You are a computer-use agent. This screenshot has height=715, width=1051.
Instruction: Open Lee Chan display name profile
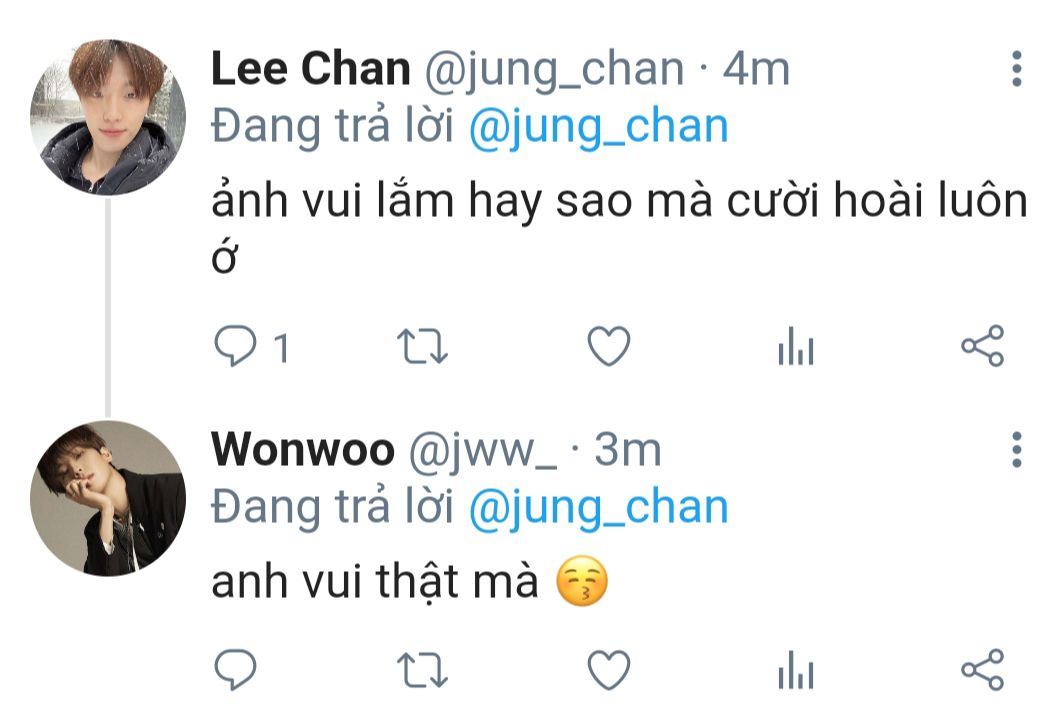[x=310, y=69]
